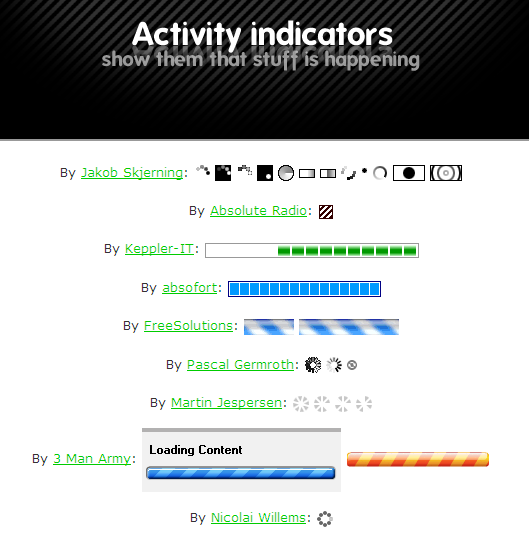Image resolution: width=529 pixels, height=540 pixels.
Task: Click the blue Loading Content progress bar
Action: pos(241,473)
